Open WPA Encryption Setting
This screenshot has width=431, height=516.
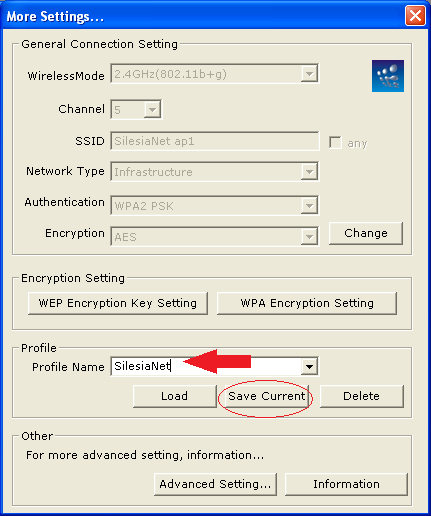307,303
